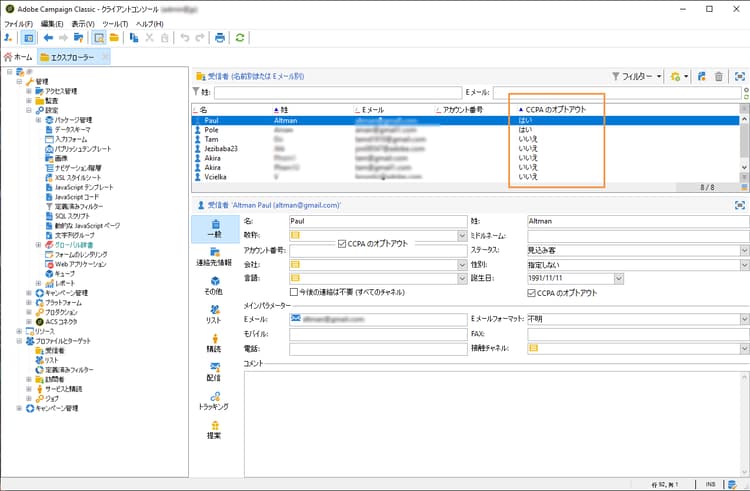Click the fullscreen icon beside recipient 'Altman Paul' title

(739, 205)
